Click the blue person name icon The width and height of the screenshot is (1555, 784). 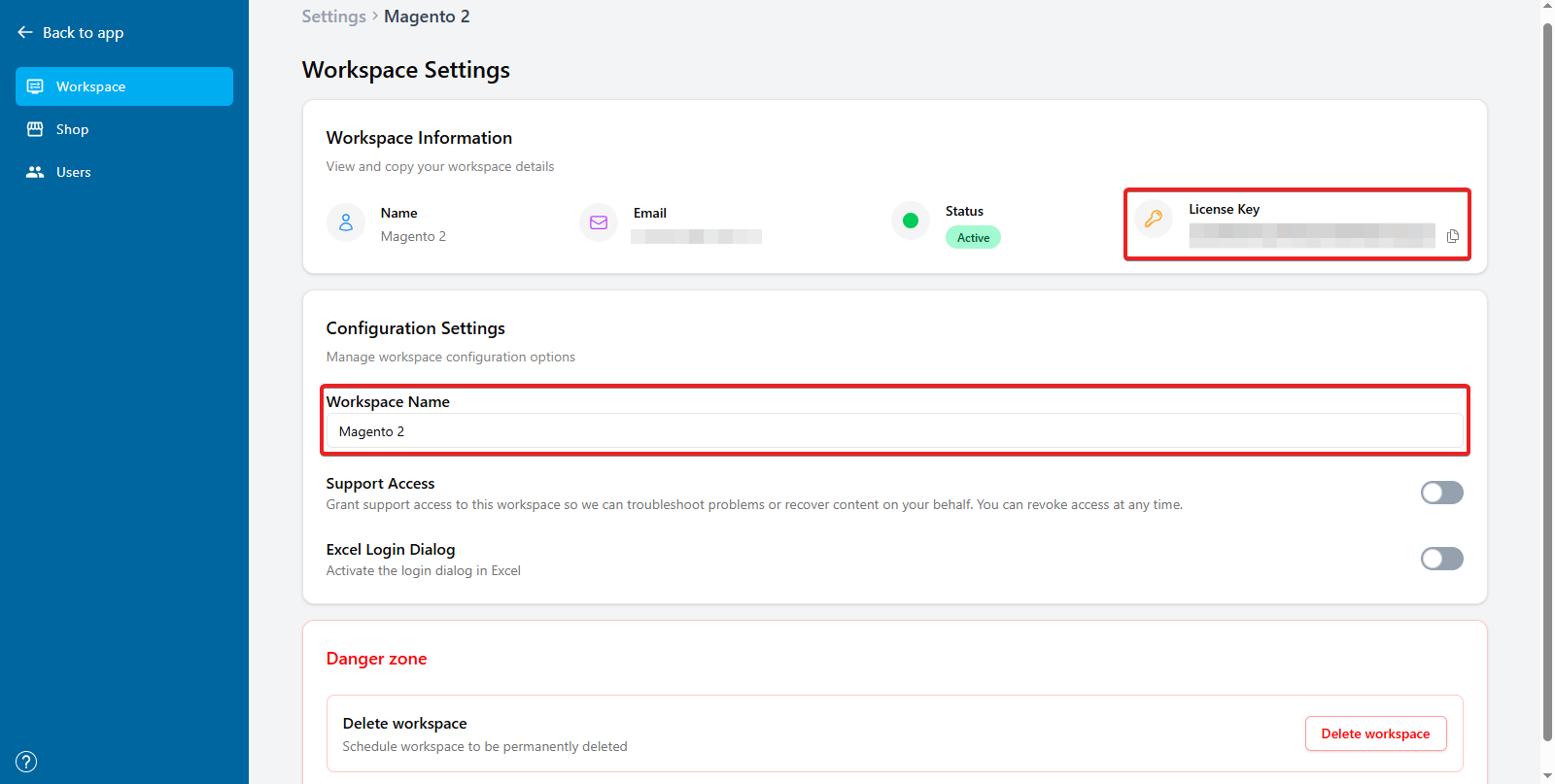(x=346, y=222)
